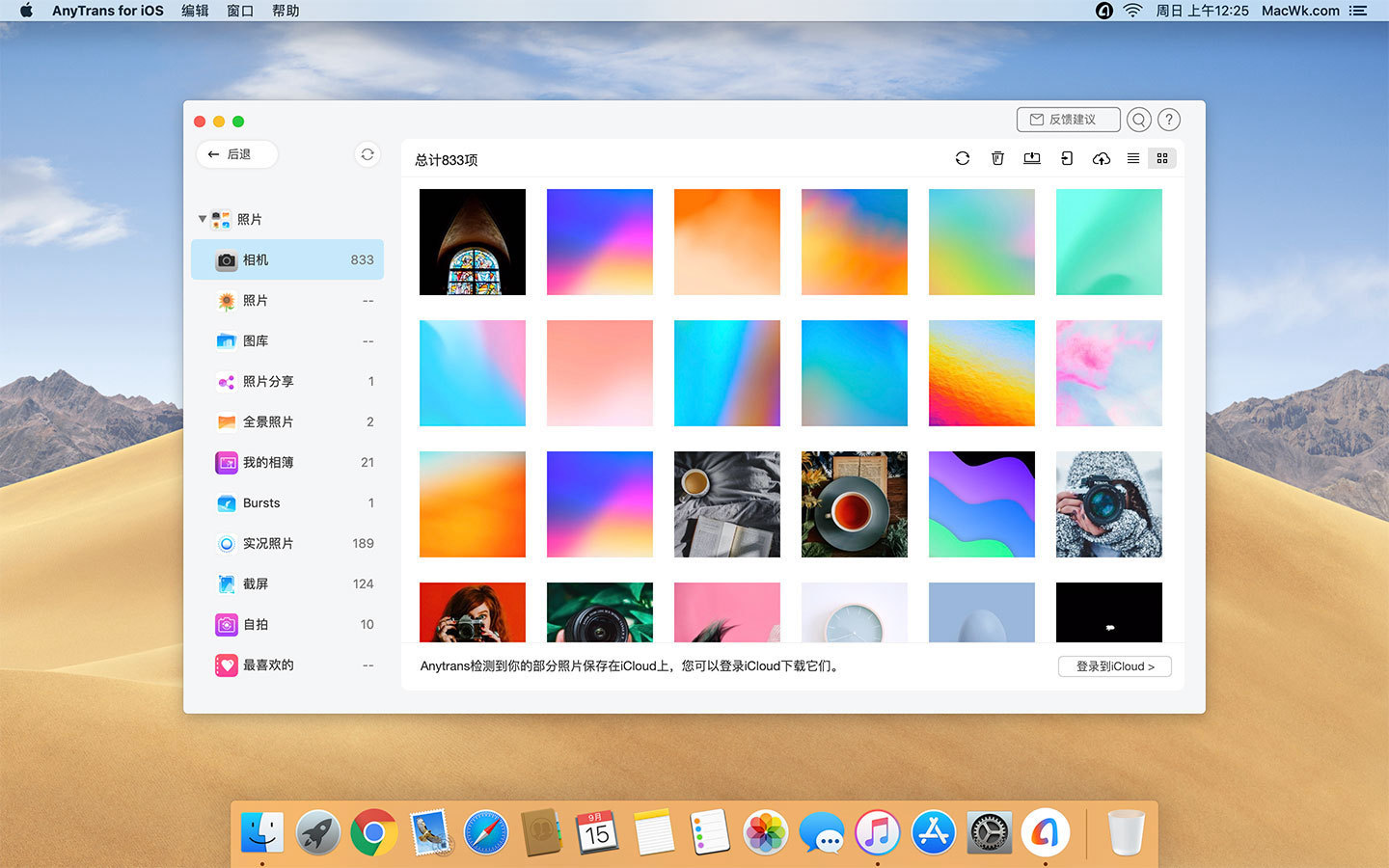Select the teacup on saucer photo
Image resolution: width=1389 pixels, height=868 pixels.
pyautogui.click(x=855, y=504)
